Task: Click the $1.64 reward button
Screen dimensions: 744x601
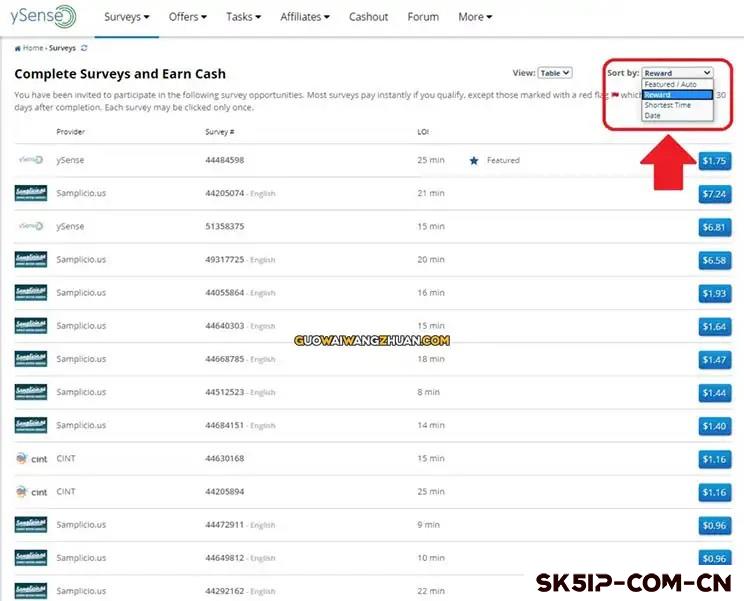Action: click(715, 327)
